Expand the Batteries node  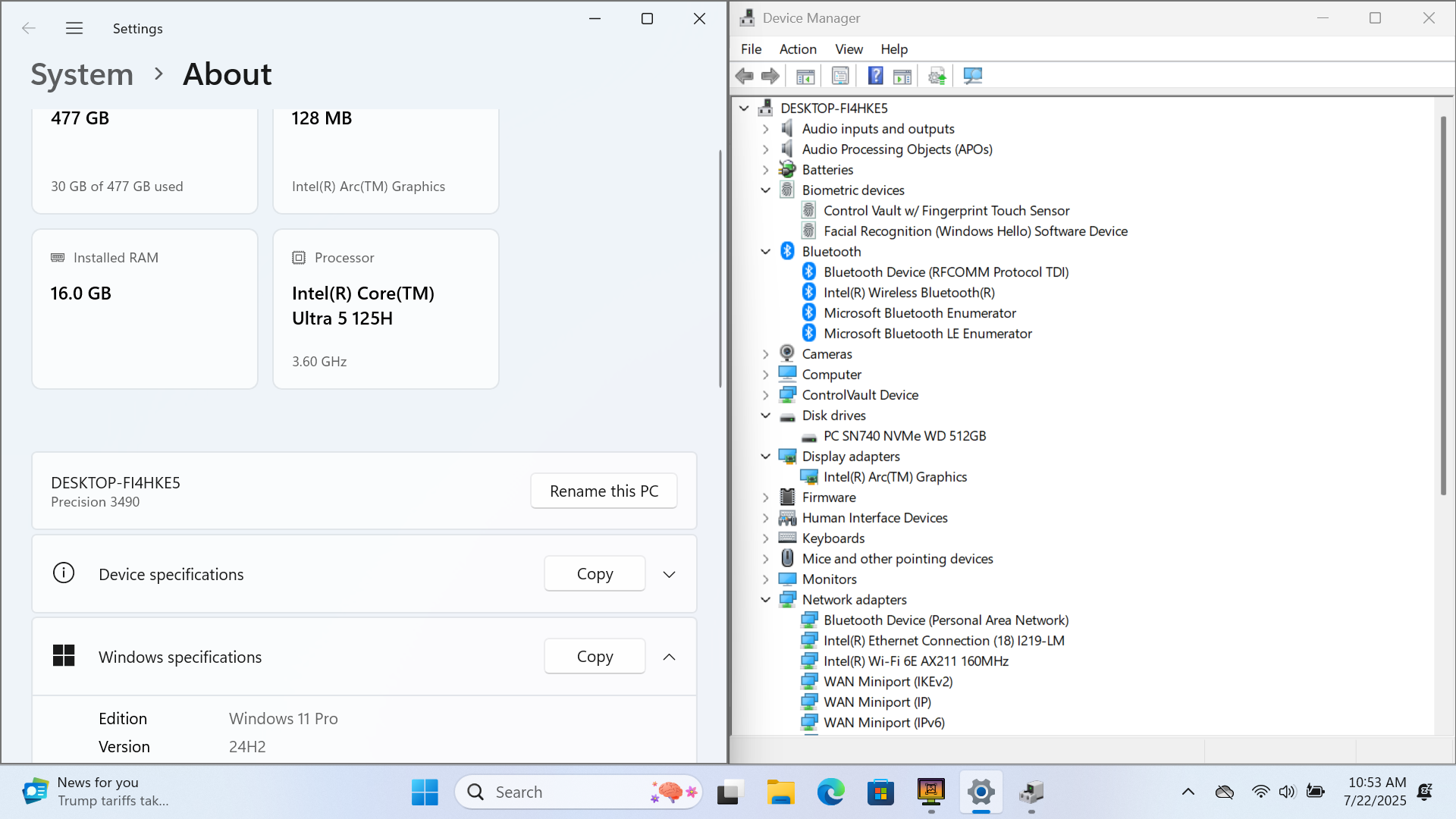pos(766,170)
